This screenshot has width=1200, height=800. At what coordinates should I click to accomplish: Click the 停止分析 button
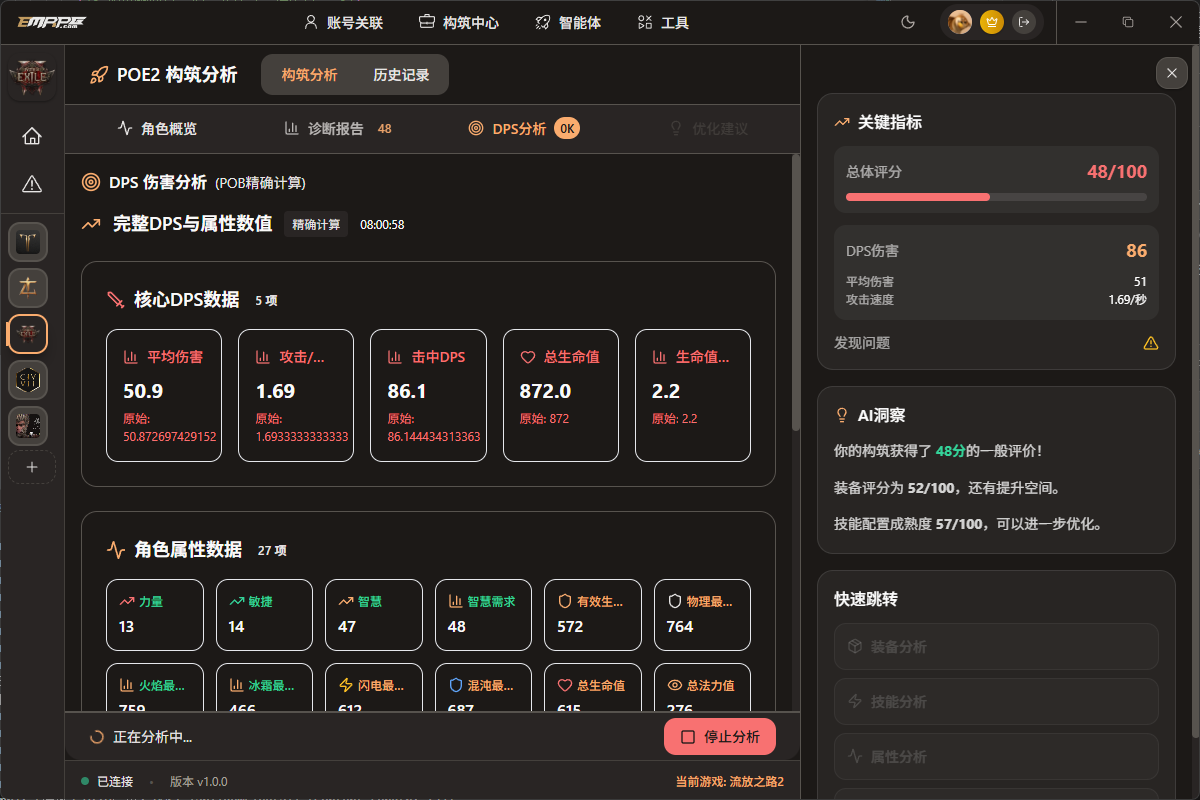[x=719, y=735]
